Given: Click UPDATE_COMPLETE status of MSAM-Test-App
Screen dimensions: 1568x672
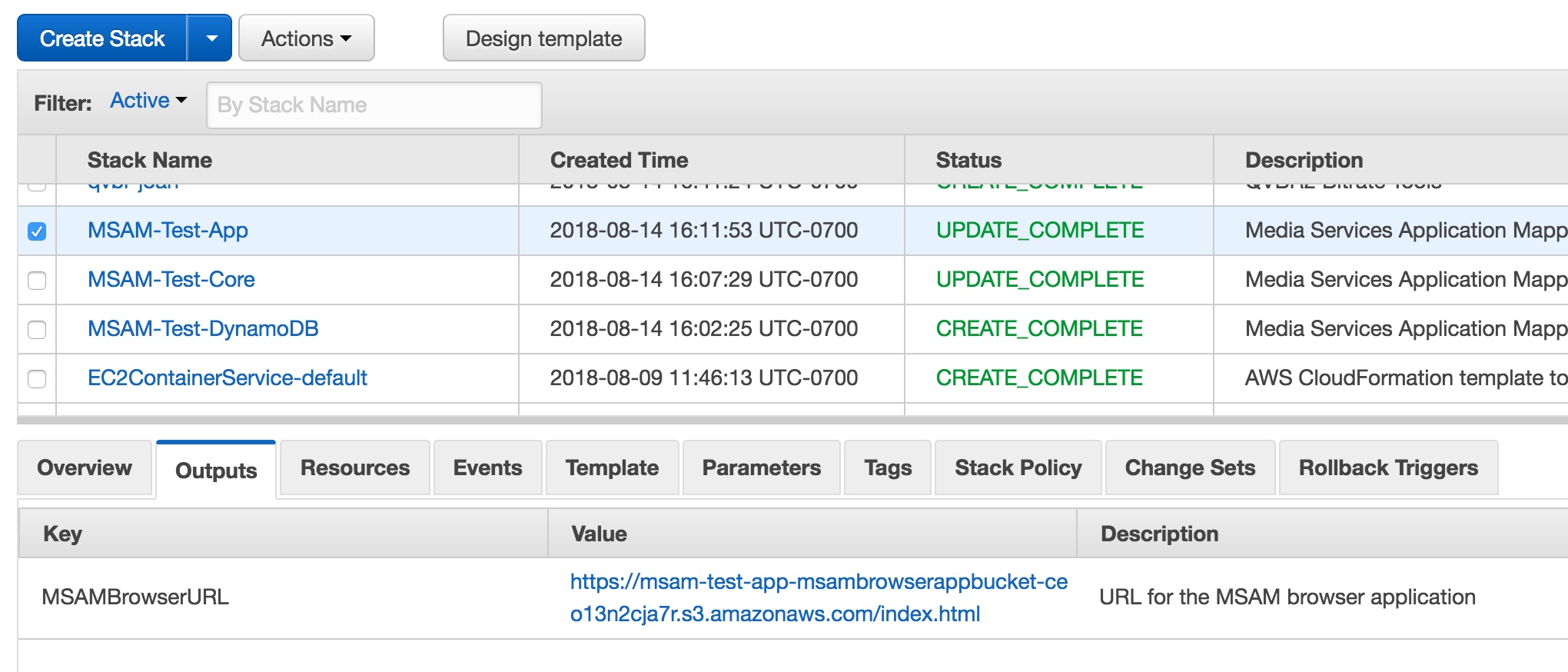Looking at the screenshot, I should click(1040, 230).
